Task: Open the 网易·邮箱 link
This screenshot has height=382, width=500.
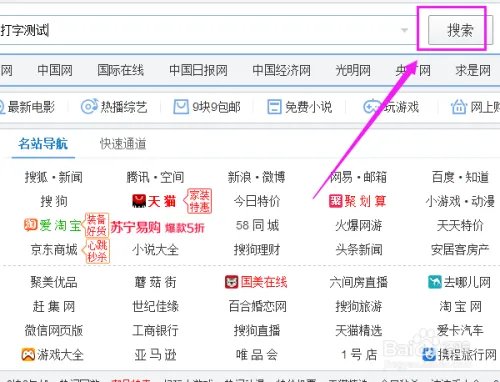Action: (x=358, y=177)
